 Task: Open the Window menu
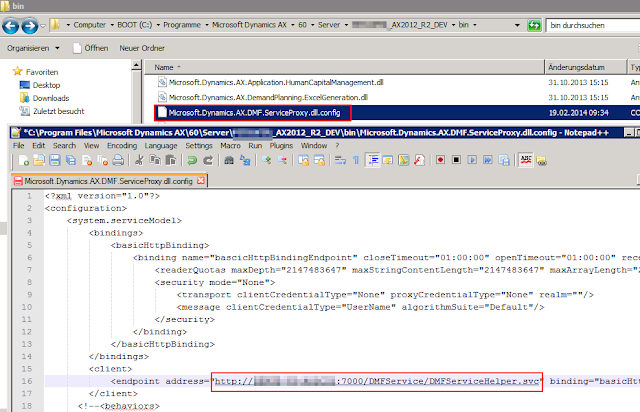point(314,146)
